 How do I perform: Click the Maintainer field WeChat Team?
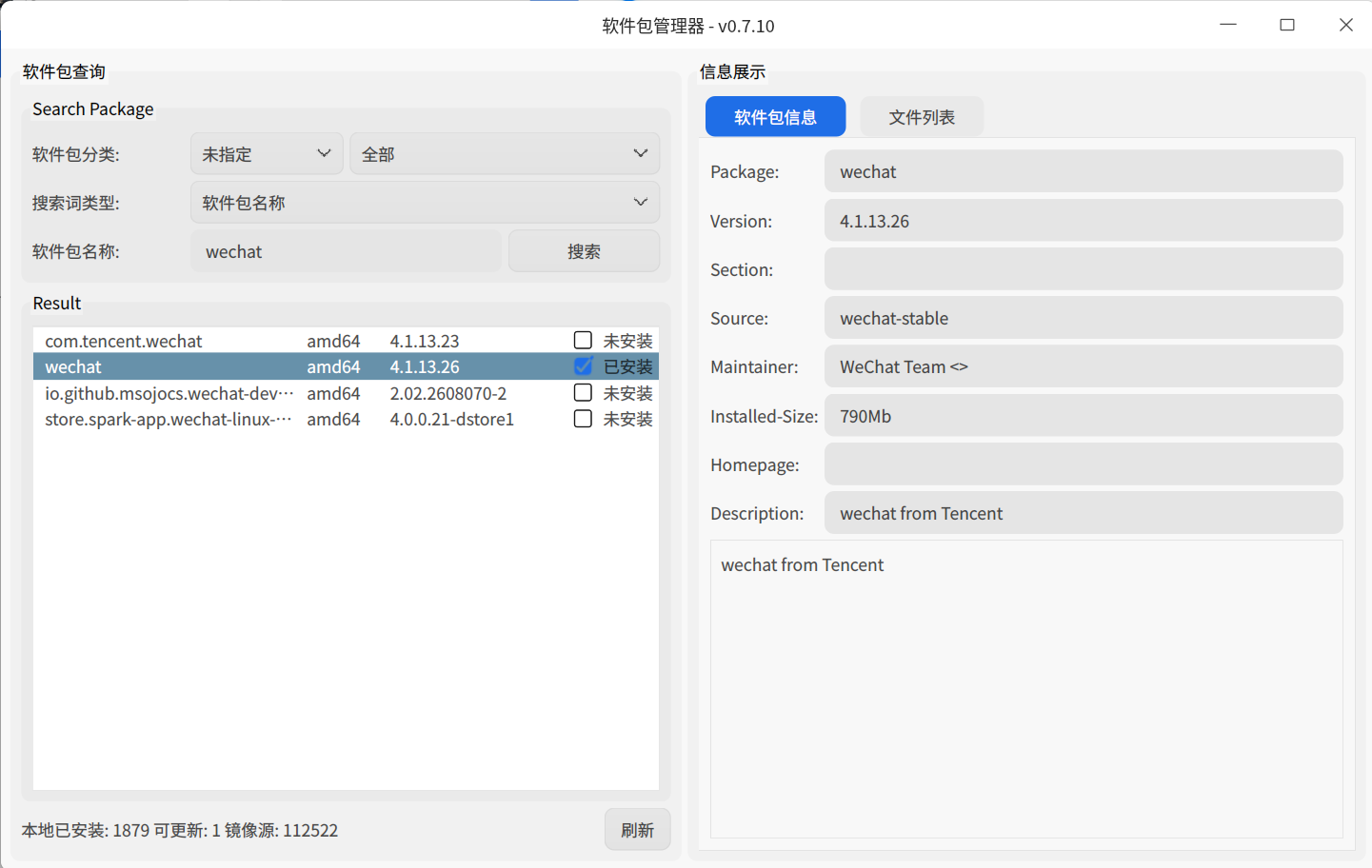(1084, 366)
